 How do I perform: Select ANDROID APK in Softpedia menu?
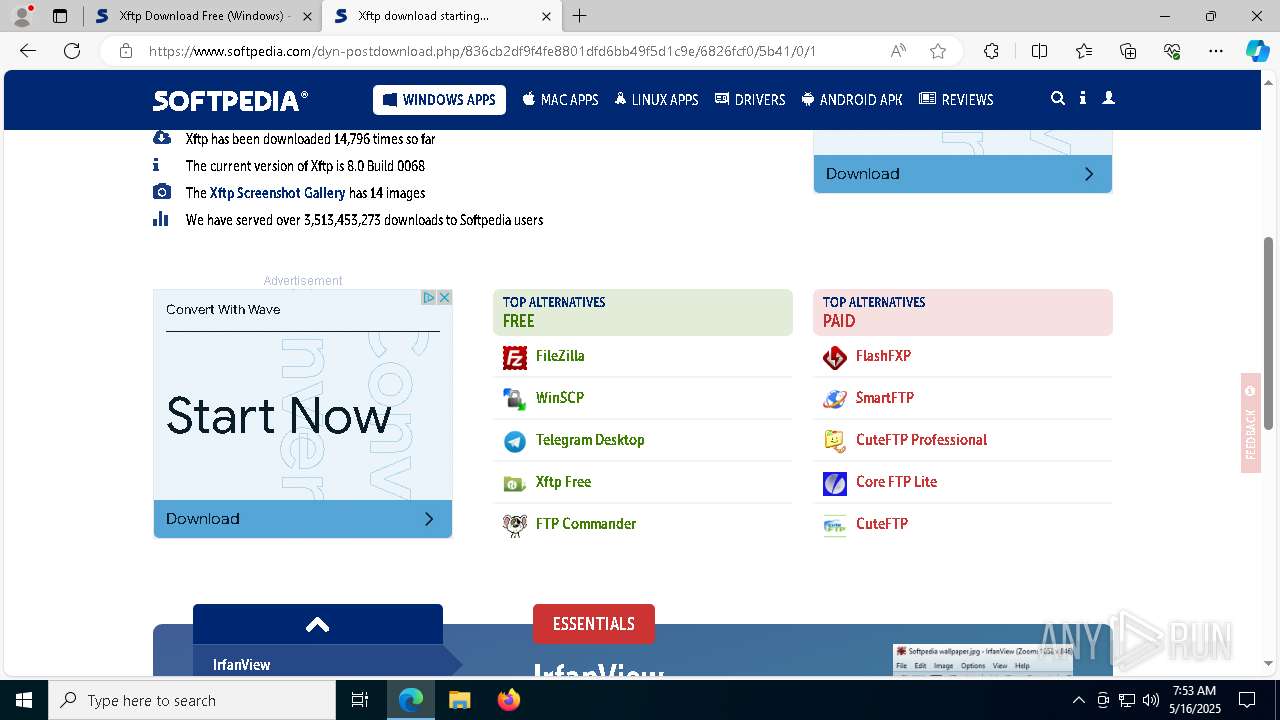point(852,100)
